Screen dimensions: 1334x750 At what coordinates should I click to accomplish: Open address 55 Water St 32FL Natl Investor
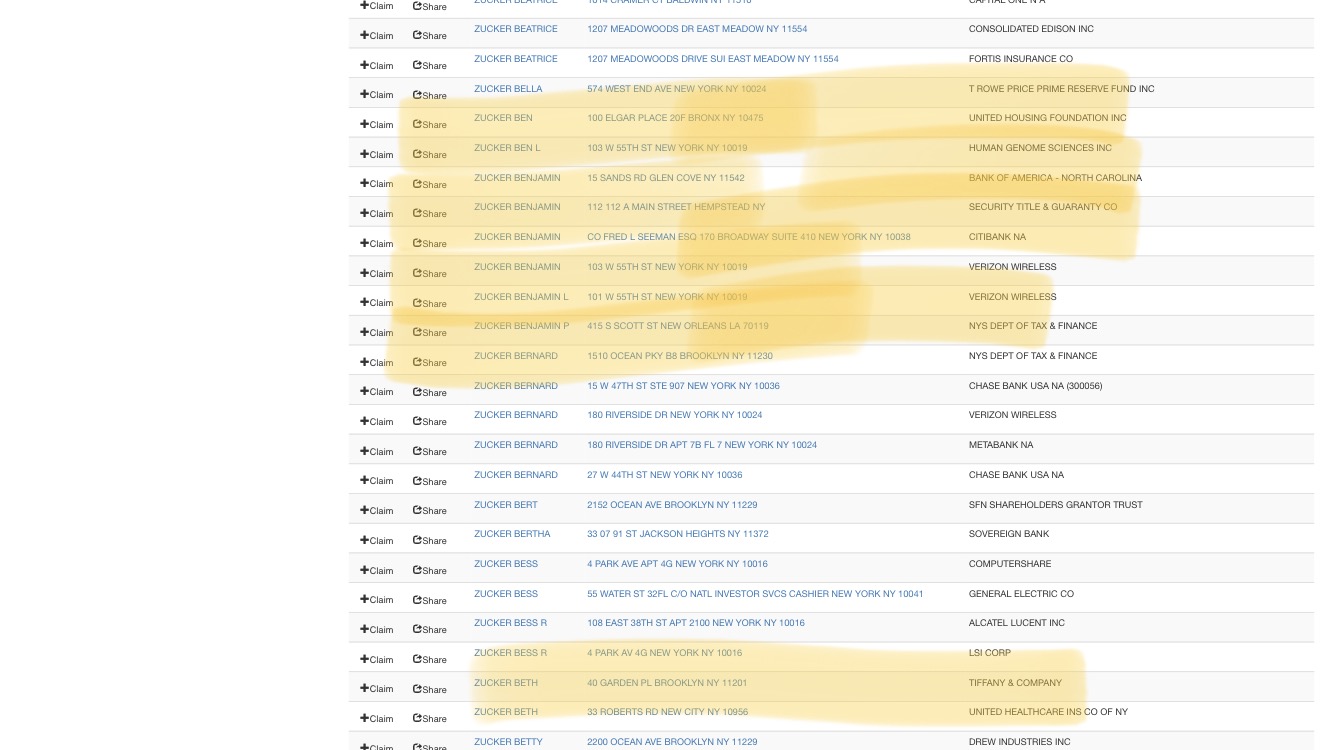tap(755, 594)
